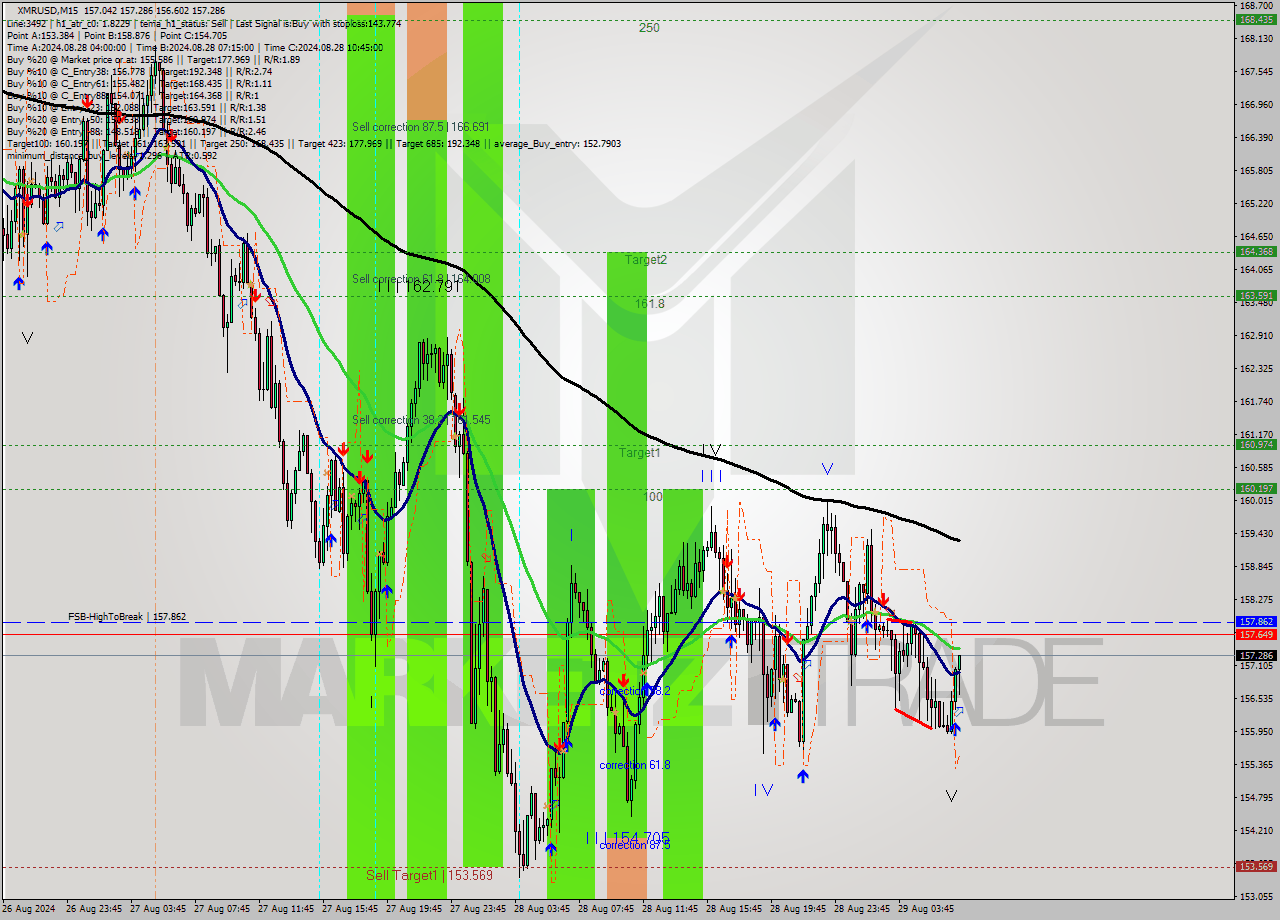Click the red '153.569' price tag
Screen dimensions: 1280x920
1256,866
